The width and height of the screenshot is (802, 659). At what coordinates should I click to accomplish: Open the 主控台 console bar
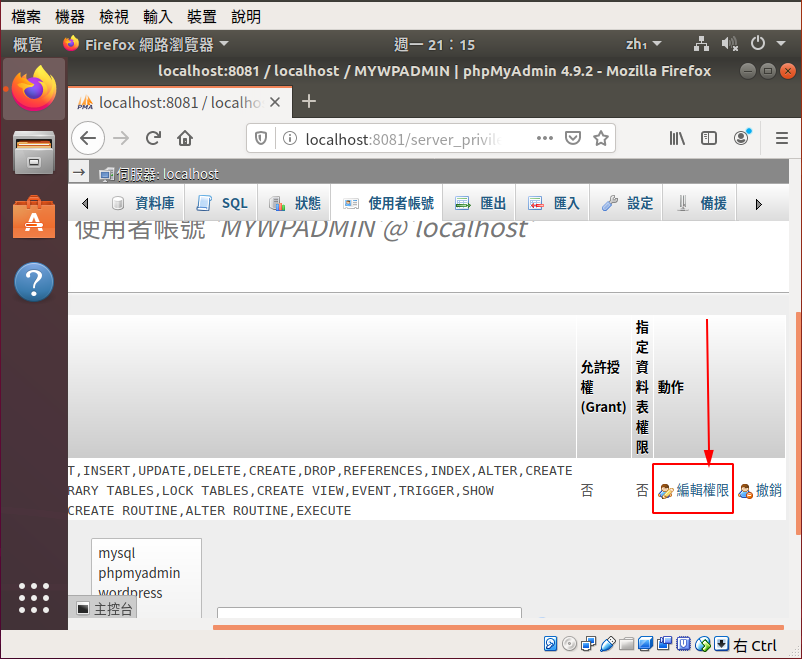104,609
